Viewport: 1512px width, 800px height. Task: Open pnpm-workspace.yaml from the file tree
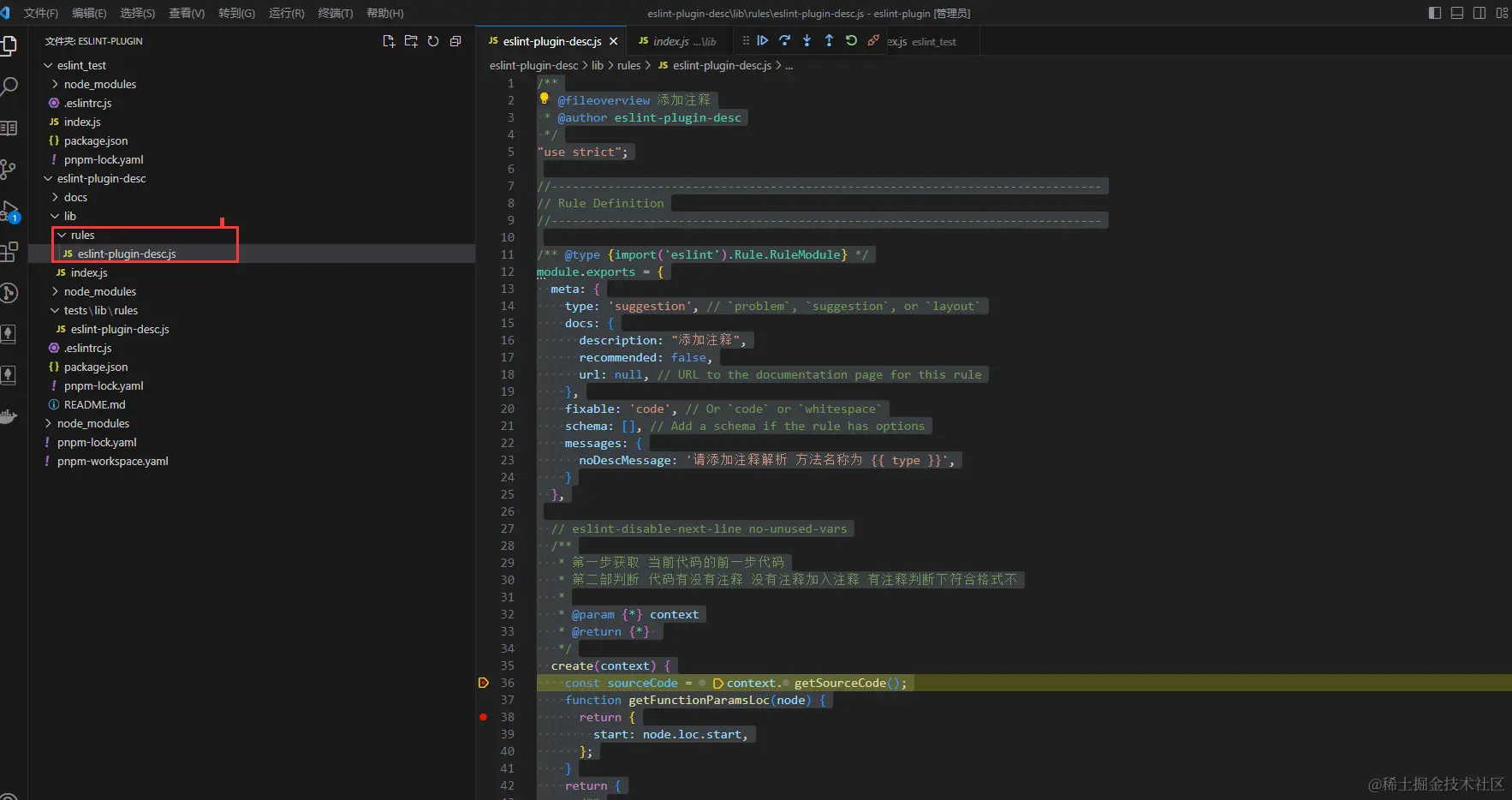(113, 461)
